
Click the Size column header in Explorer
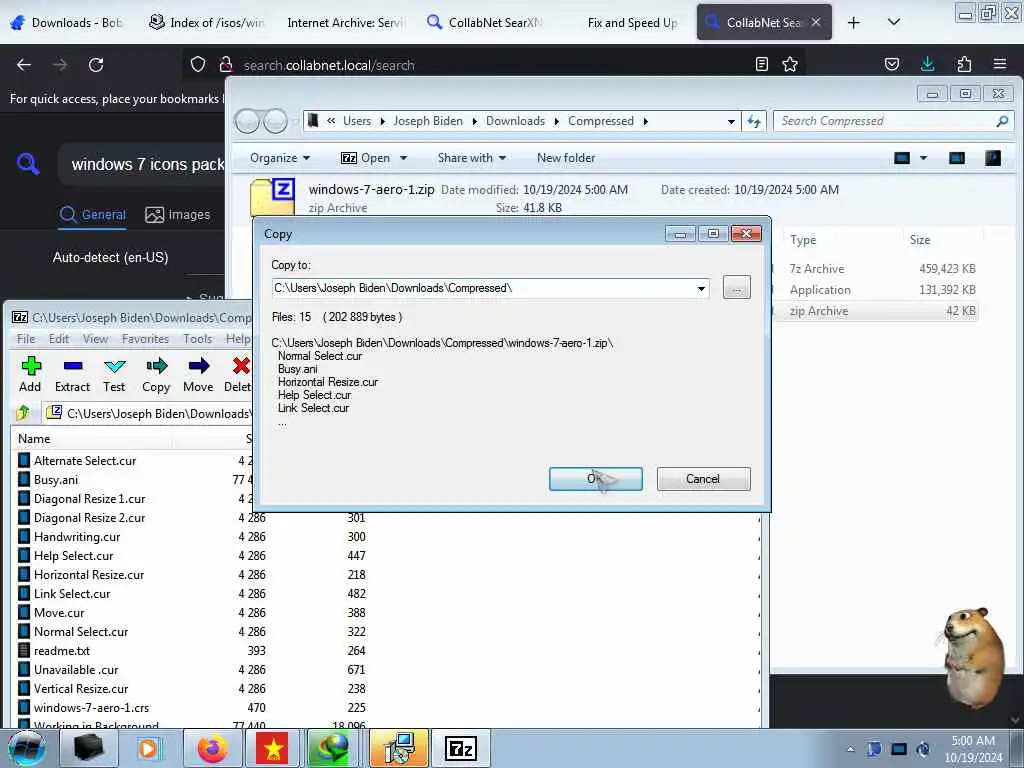coord(920,240)
